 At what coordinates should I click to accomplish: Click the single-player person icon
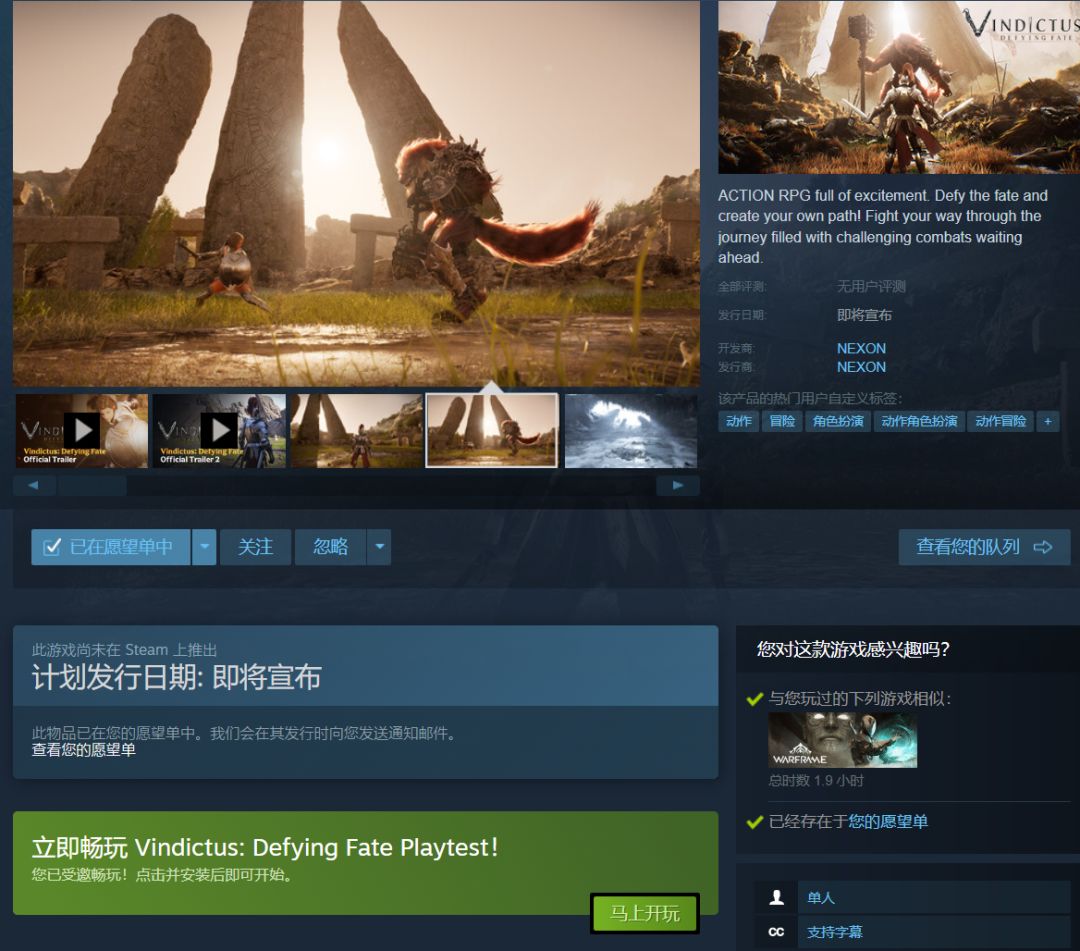point(776,897)
